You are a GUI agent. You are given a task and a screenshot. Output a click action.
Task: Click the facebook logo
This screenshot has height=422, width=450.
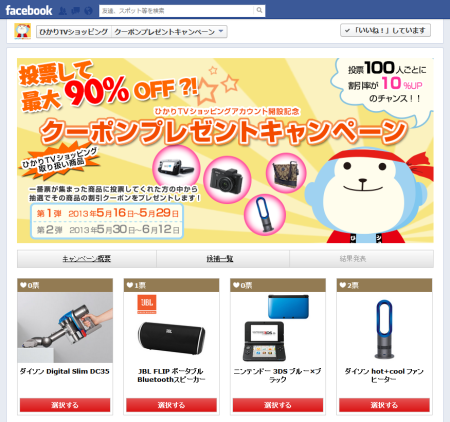click(x=29, y=10)
